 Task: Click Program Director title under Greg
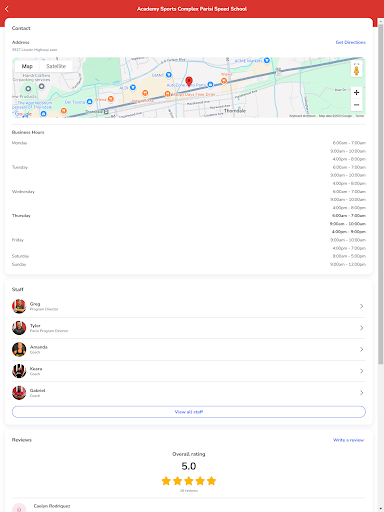pos(44,309)
